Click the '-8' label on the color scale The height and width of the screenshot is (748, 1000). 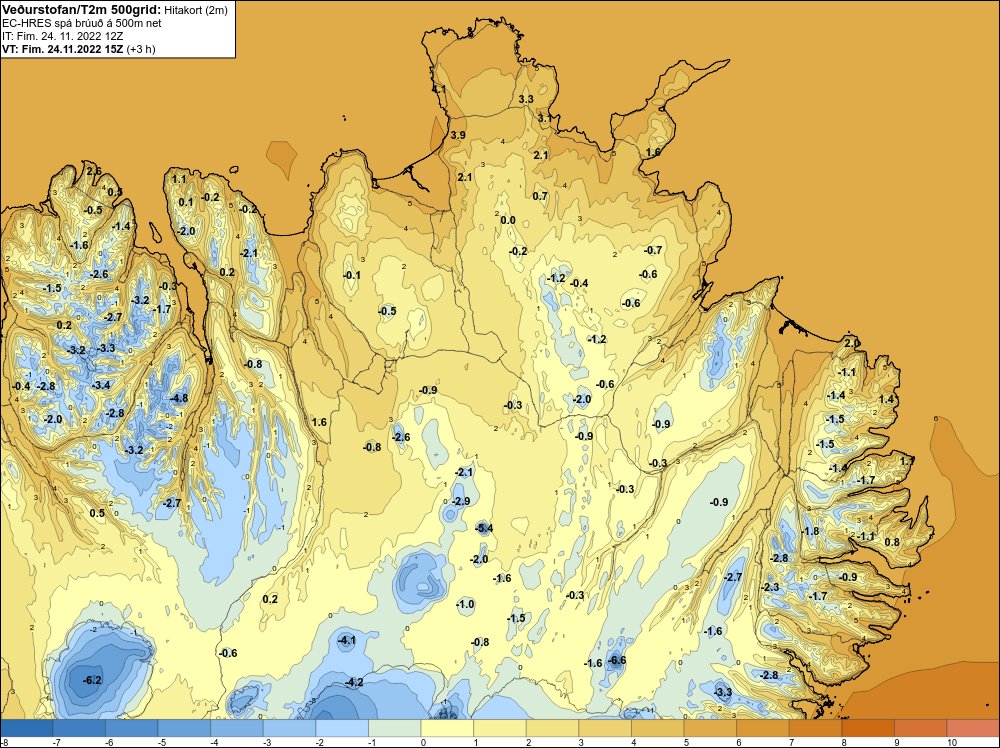pyautogui.click(x=4, y=742)
